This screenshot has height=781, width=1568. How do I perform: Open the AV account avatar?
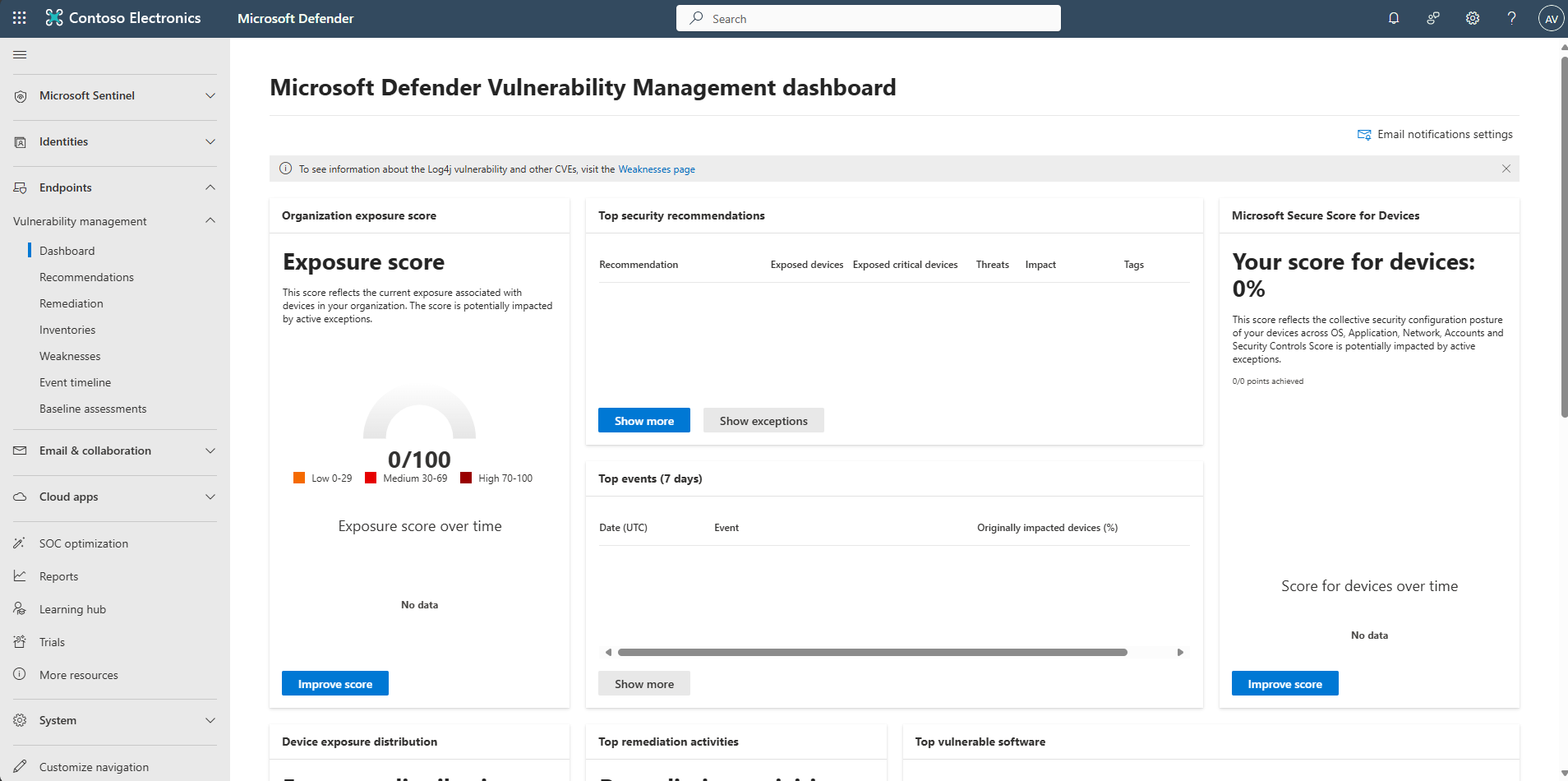[1551, 18]
